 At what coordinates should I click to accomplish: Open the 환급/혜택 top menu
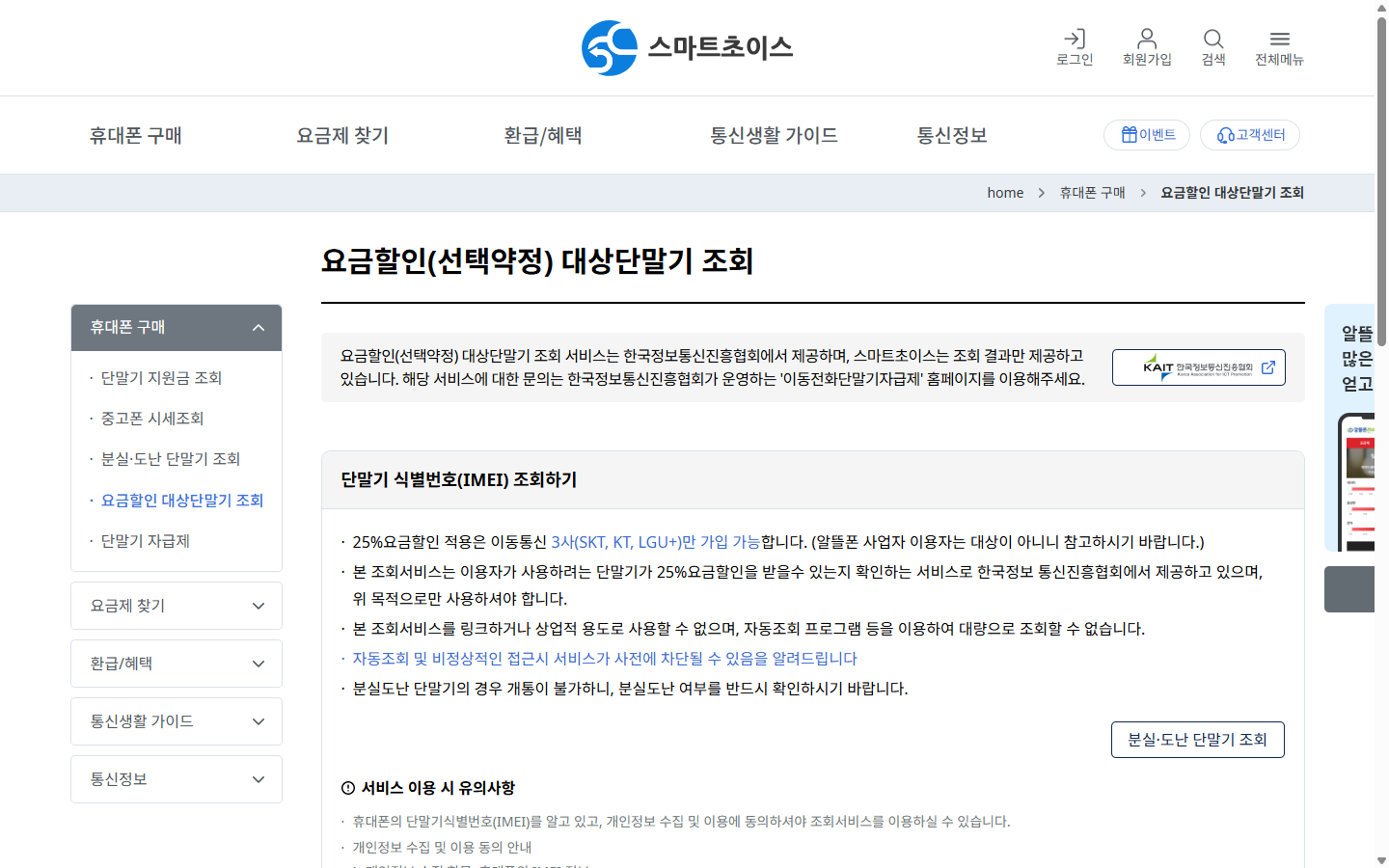[543, 136]
